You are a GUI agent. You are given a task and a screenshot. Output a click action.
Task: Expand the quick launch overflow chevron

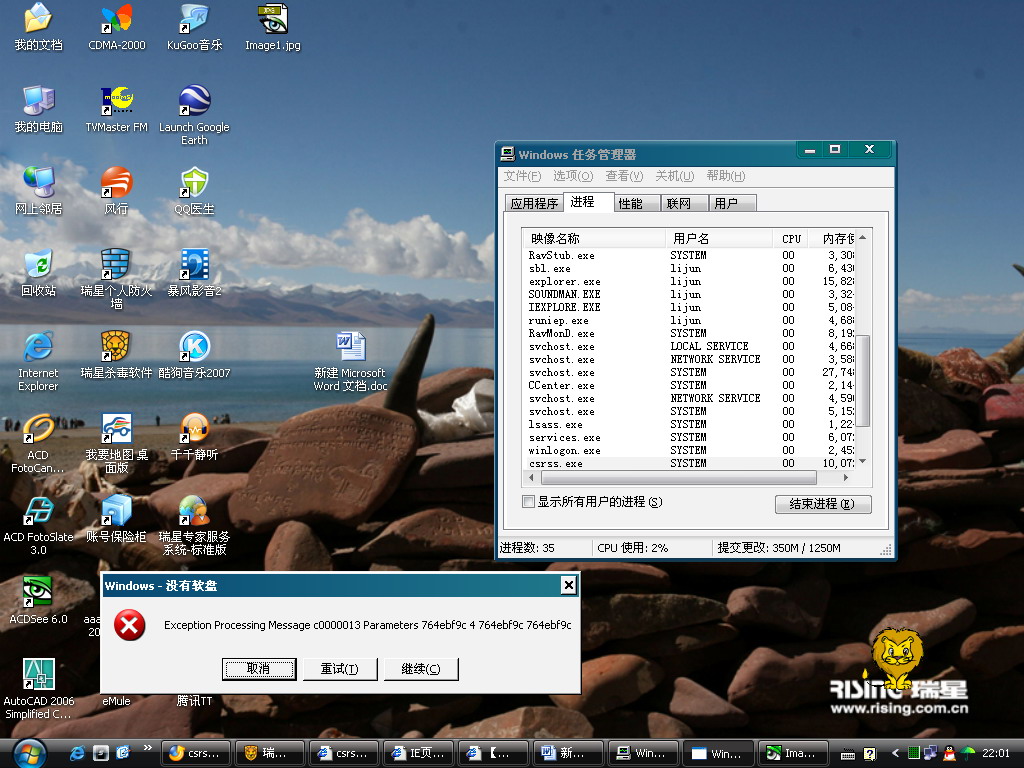coord(148,748)
